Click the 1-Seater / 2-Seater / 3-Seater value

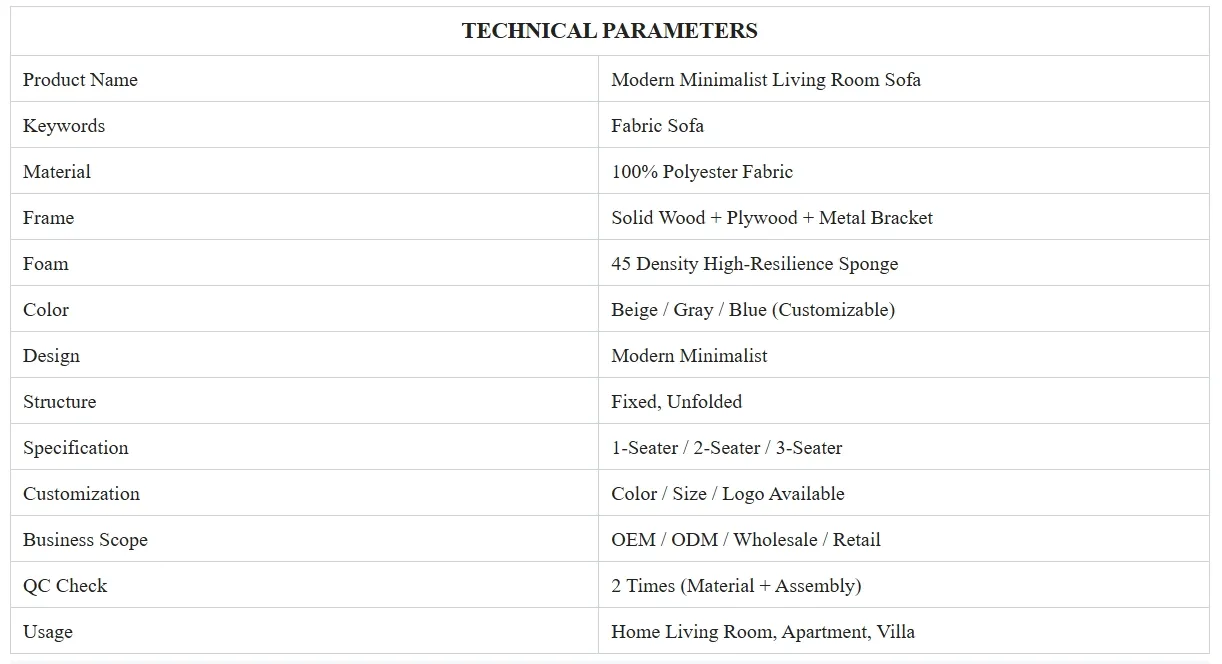click(726, 448)
